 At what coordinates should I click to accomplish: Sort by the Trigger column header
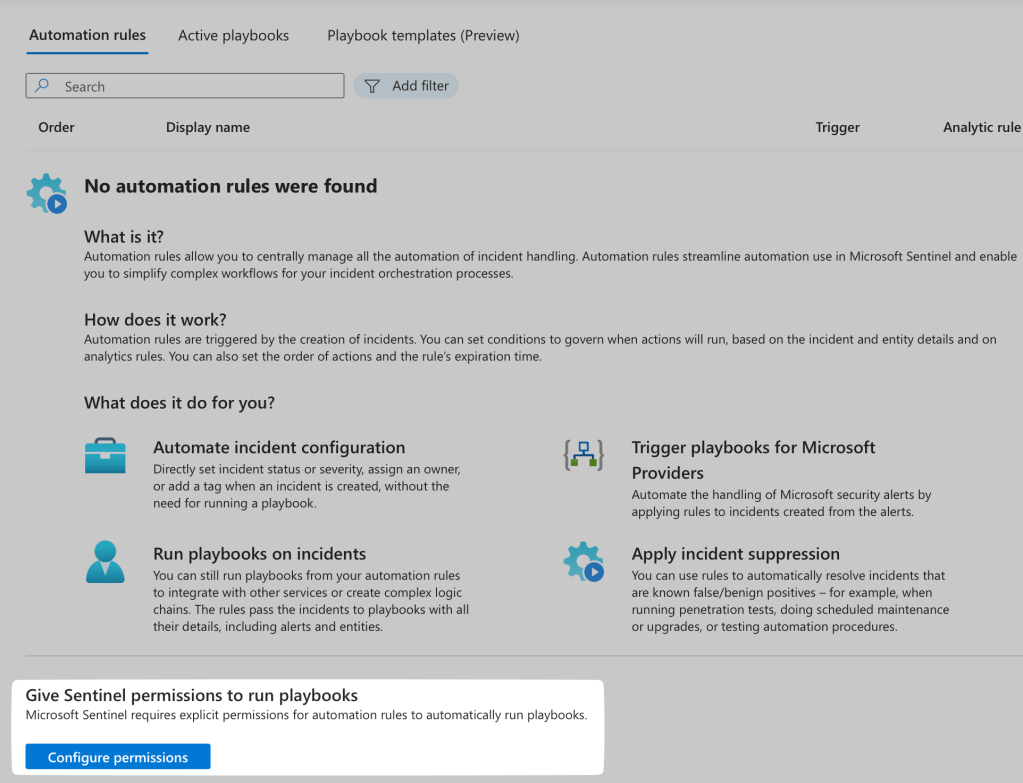837,127
